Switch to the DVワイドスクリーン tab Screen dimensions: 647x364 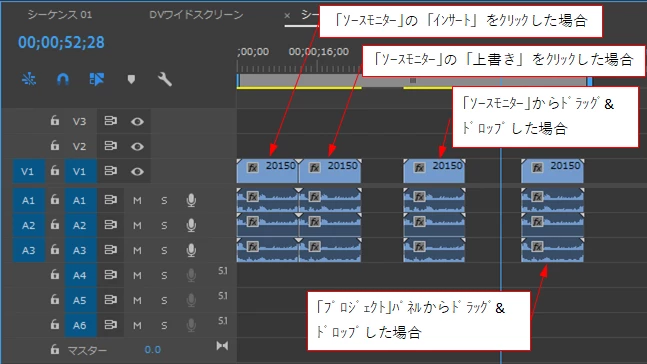tap(196, 15)
